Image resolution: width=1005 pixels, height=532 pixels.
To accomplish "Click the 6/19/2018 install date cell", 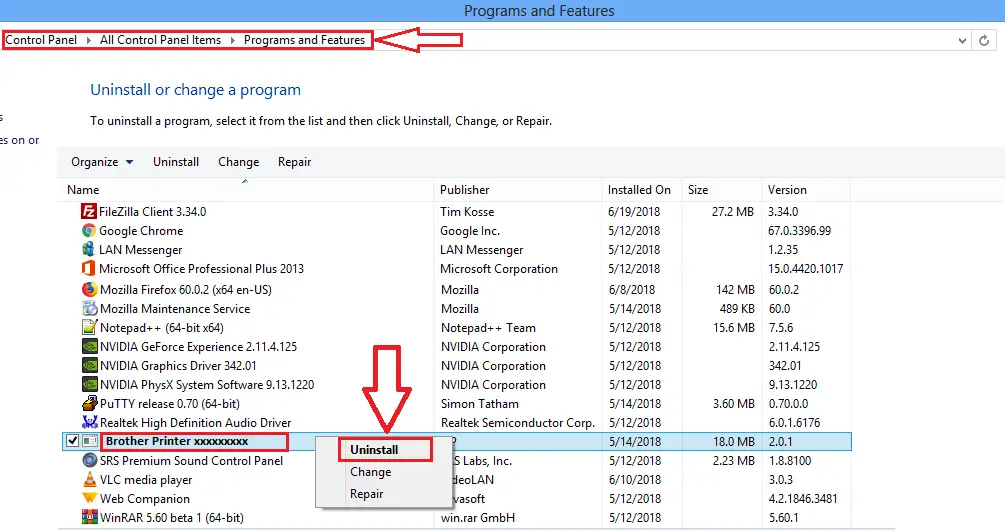I will (x=635, y=212).
